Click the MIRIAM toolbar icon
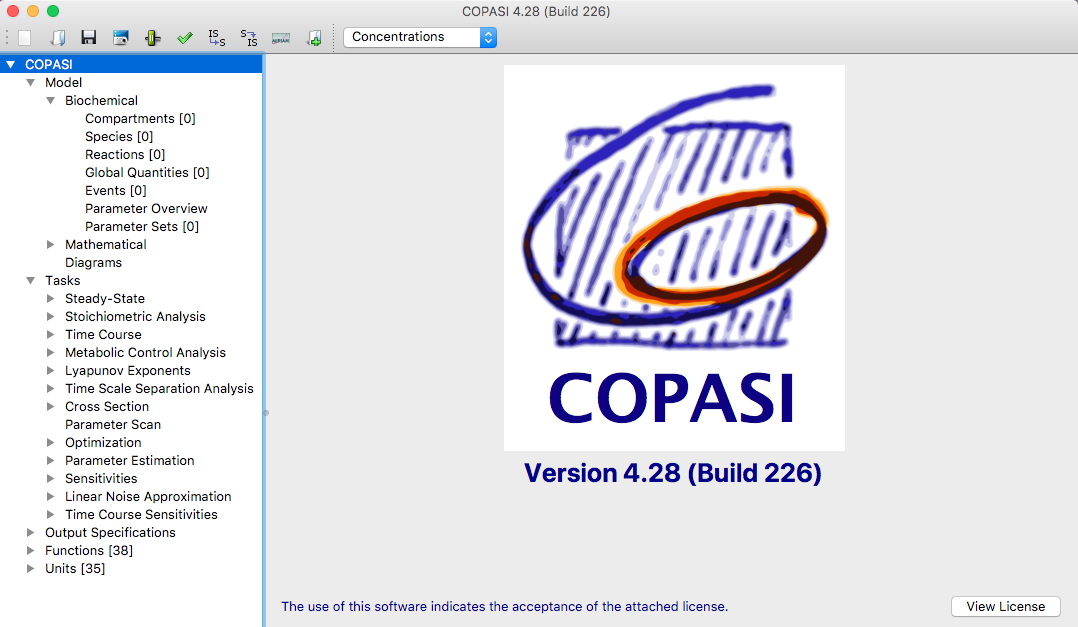 pyautogui.click(x=280, y=38)
